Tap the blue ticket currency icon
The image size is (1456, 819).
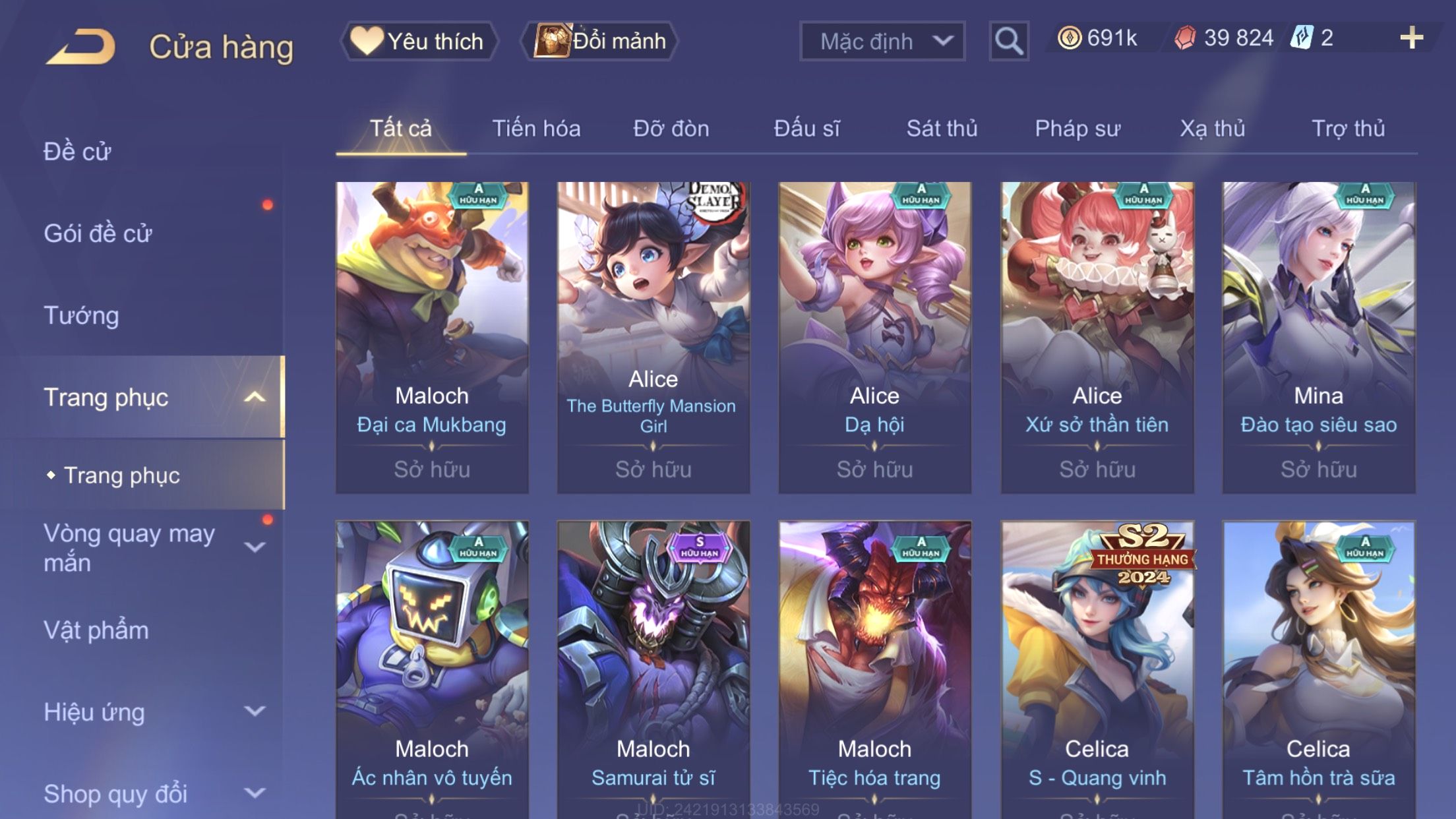click(x=1302, y=38)
